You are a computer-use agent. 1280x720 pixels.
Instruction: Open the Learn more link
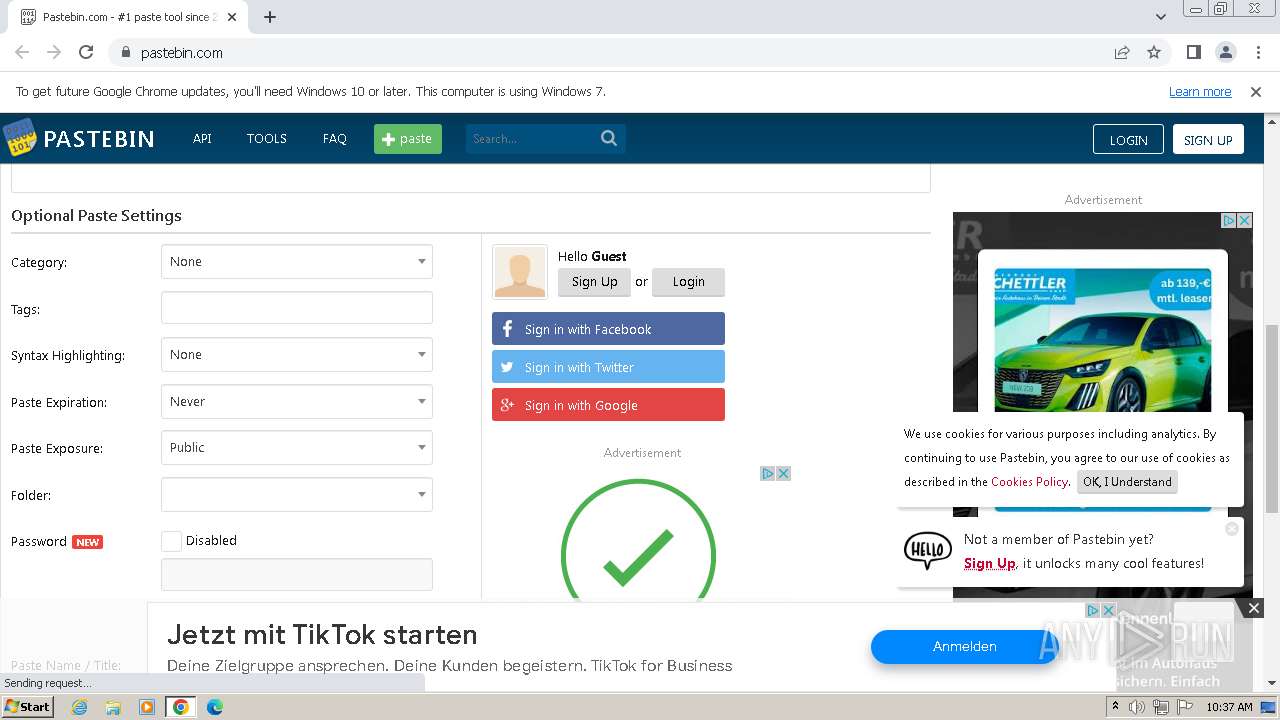[x=1200, y=91]
